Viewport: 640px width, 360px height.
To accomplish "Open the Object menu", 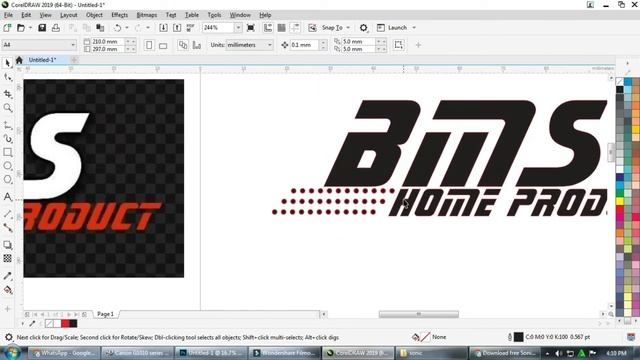I will coord(94,15).
